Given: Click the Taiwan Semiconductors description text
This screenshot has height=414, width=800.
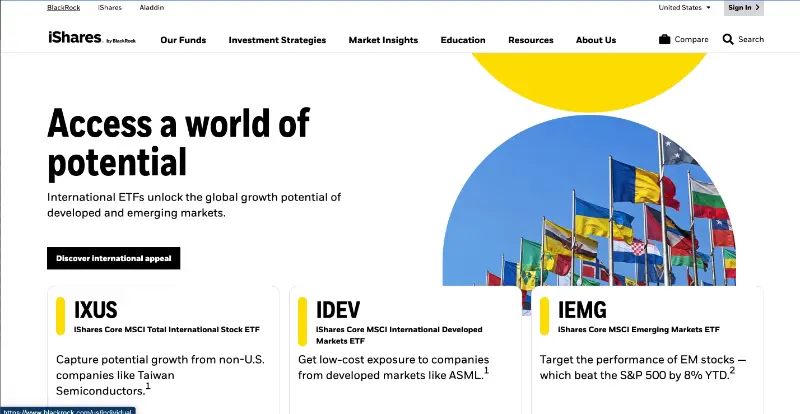Looking at the screenshot, I should pyautogui.click(x=160, y=375).
